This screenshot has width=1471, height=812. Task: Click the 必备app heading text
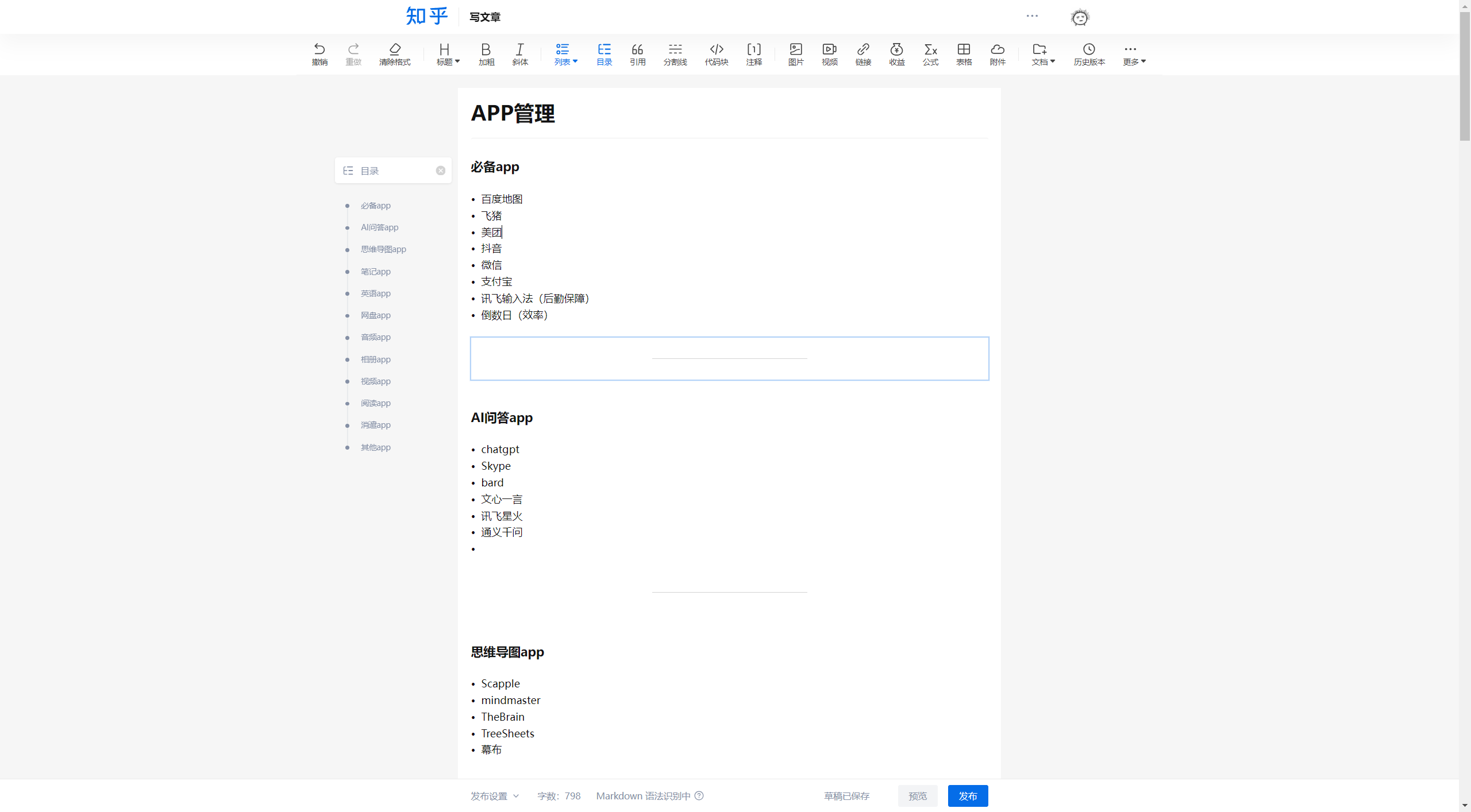coord(495,167)
